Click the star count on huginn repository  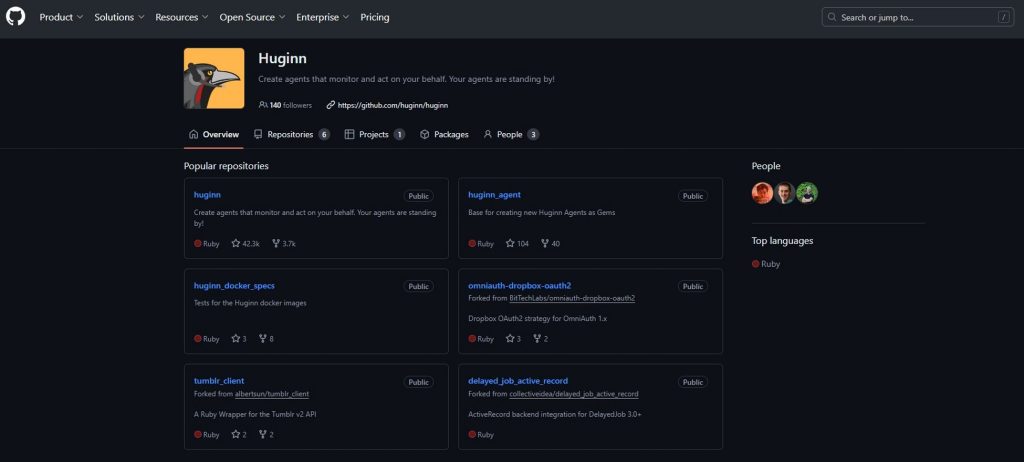point(245,243)
